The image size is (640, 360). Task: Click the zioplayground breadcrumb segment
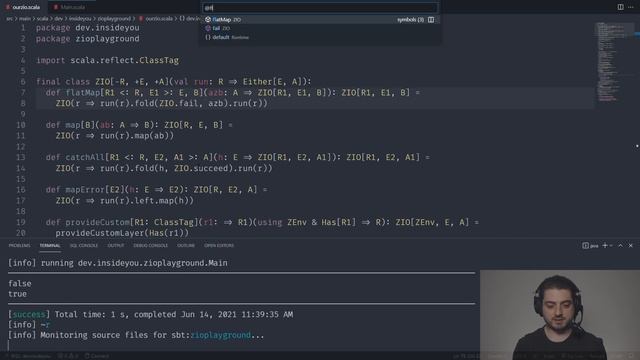[114, 18]
